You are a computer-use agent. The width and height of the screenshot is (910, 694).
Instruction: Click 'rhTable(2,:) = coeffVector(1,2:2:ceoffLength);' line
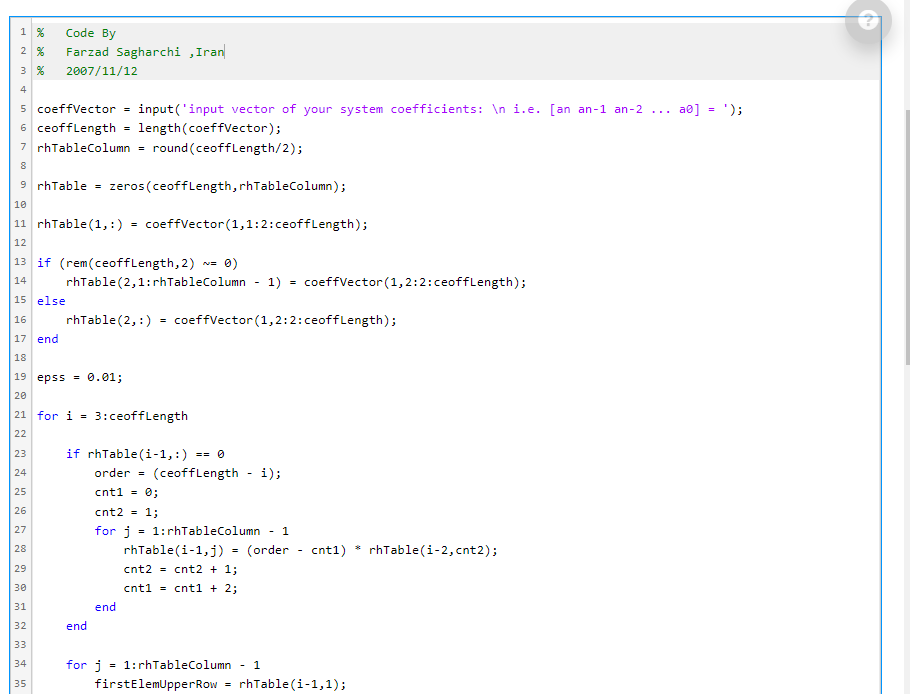pyautogui.click(x=231, y=320)
